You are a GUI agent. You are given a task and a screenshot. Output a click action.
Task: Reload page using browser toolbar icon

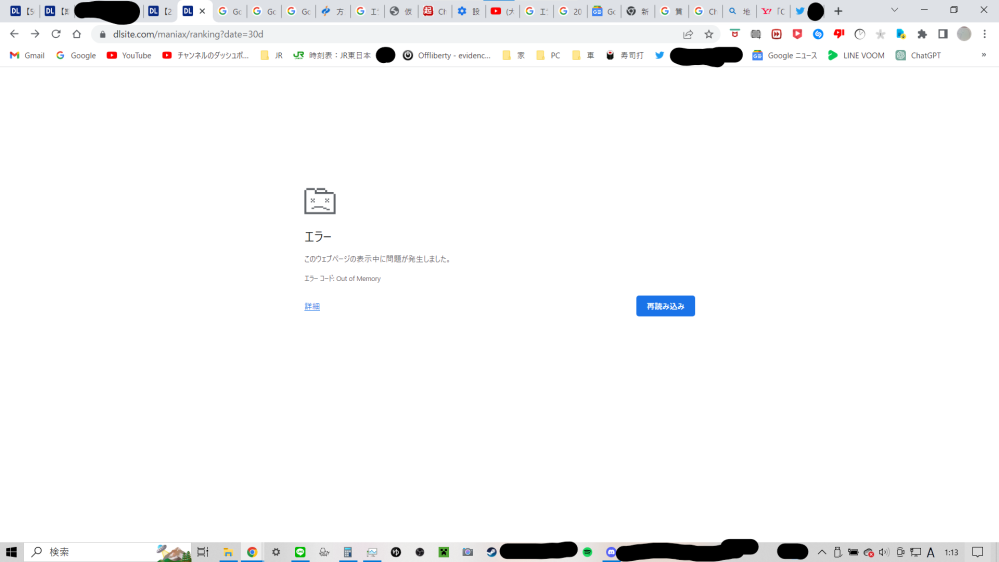[x=56, y=34]
